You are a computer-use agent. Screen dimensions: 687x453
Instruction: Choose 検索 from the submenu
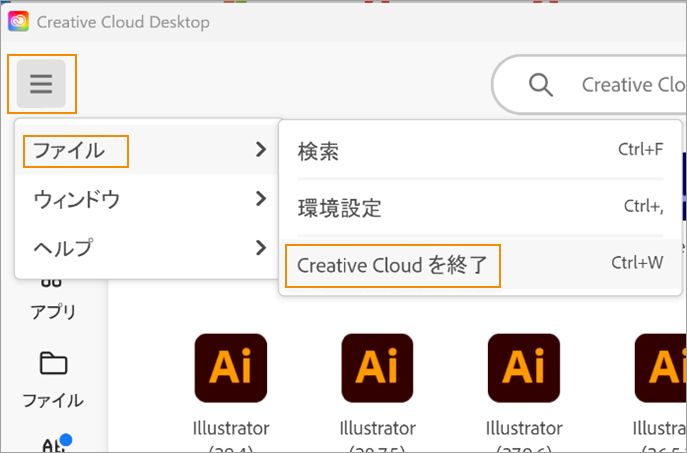point(480,151)
